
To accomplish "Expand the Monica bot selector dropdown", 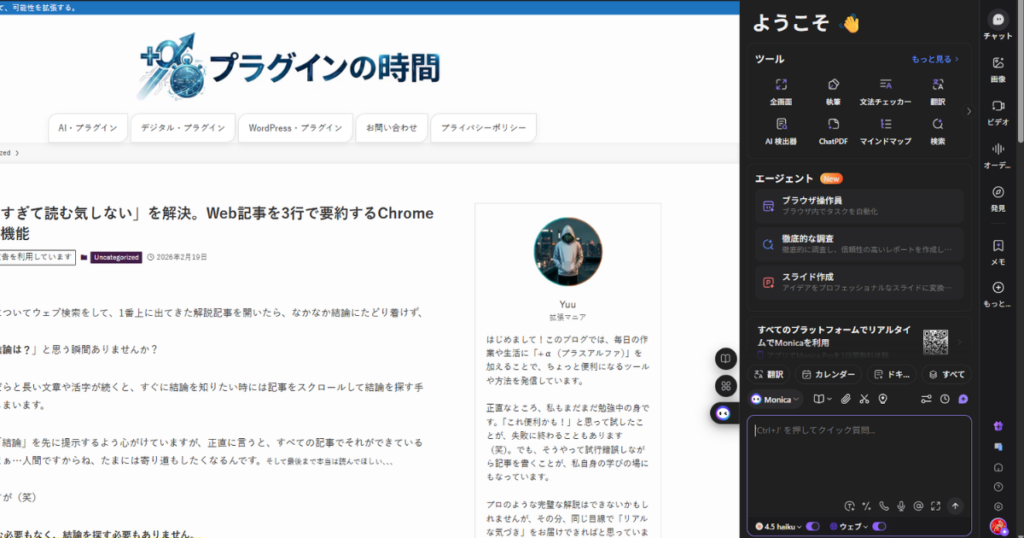I will (x=776, y=399).
